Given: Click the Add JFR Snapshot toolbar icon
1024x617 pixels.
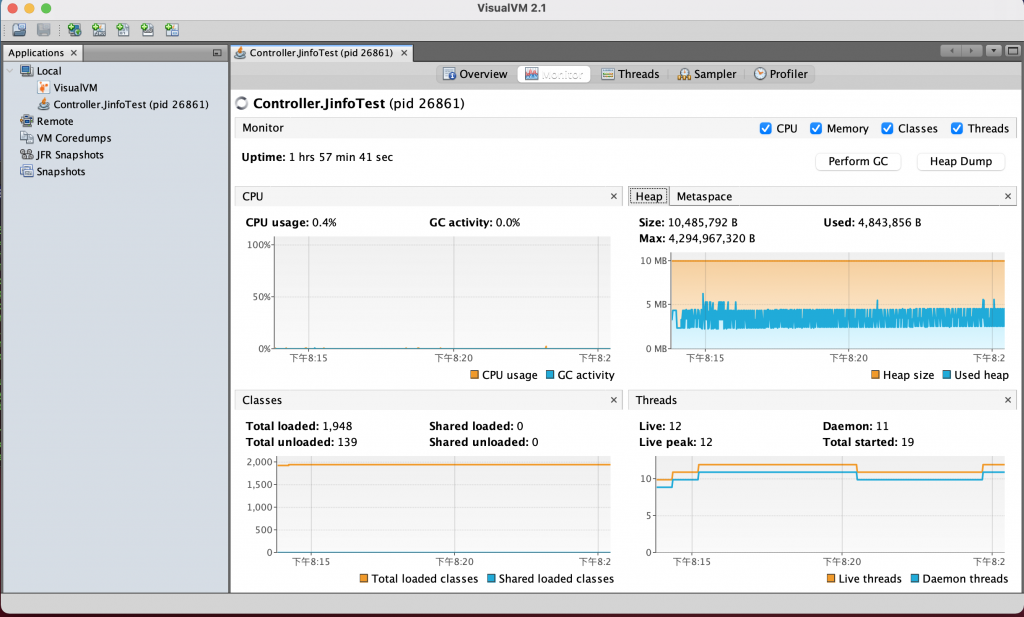Looking at the screenshot, I should [148, 29].
